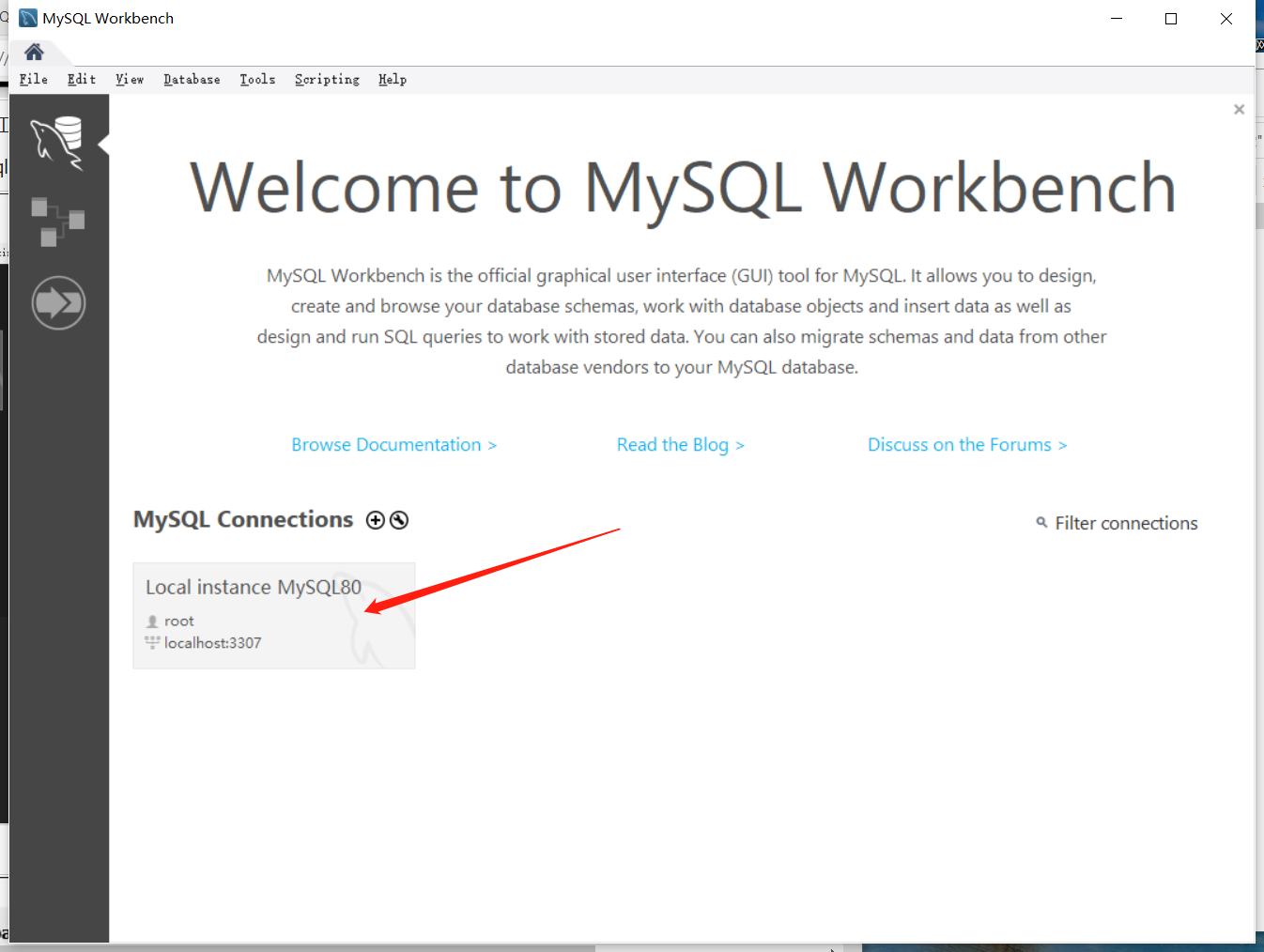1264x952 pixels.
Task: Add a new MySQL connection plus icon
Action: [x=376, y=520]
